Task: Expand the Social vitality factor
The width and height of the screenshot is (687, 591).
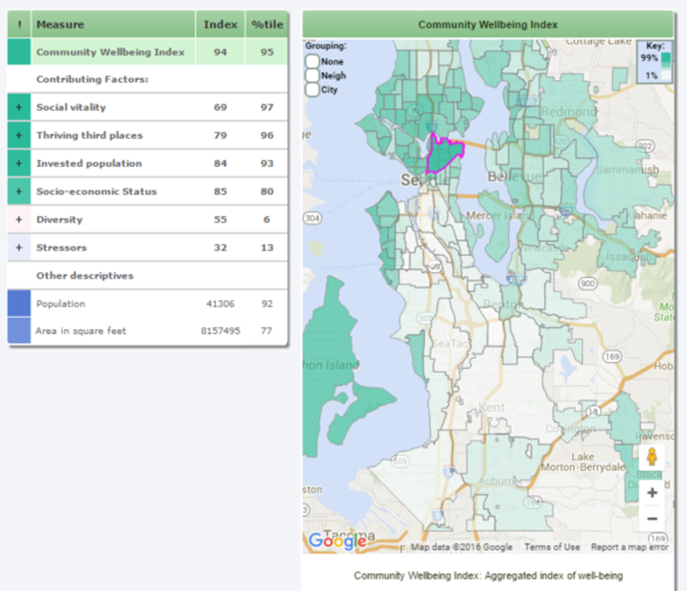Action: pos(18,107)
